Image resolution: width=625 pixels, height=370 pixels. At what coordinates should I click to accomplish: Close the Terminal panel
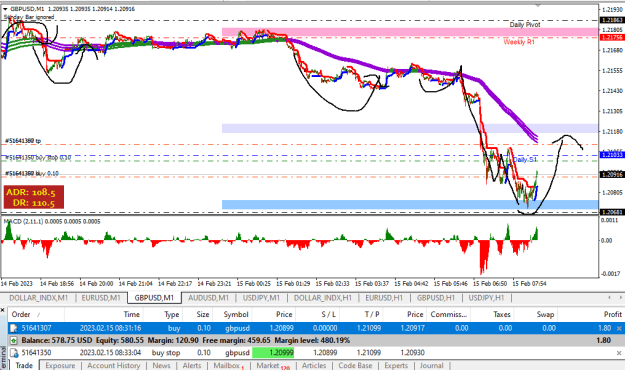pyautogui.click(x=2, y=310)
